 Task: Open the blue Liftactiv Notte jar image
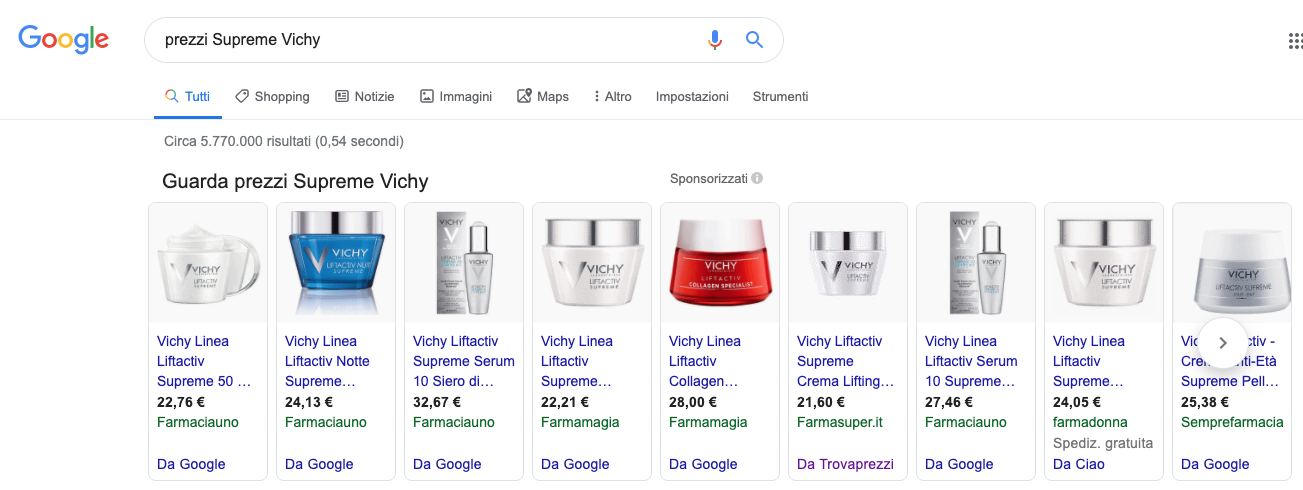click(x=336, y=263)
